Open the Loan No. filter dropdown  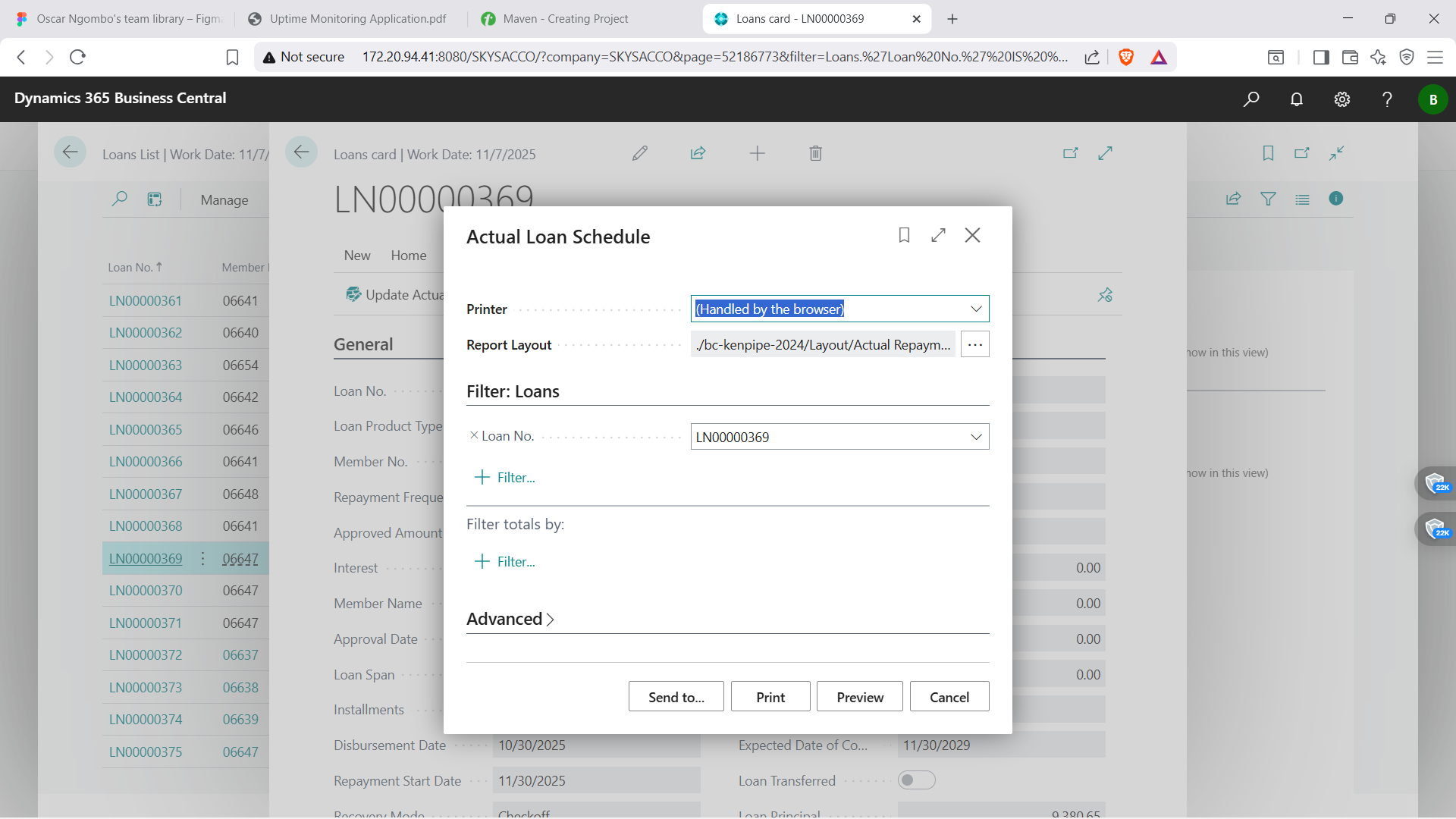[x=976, y=437]
